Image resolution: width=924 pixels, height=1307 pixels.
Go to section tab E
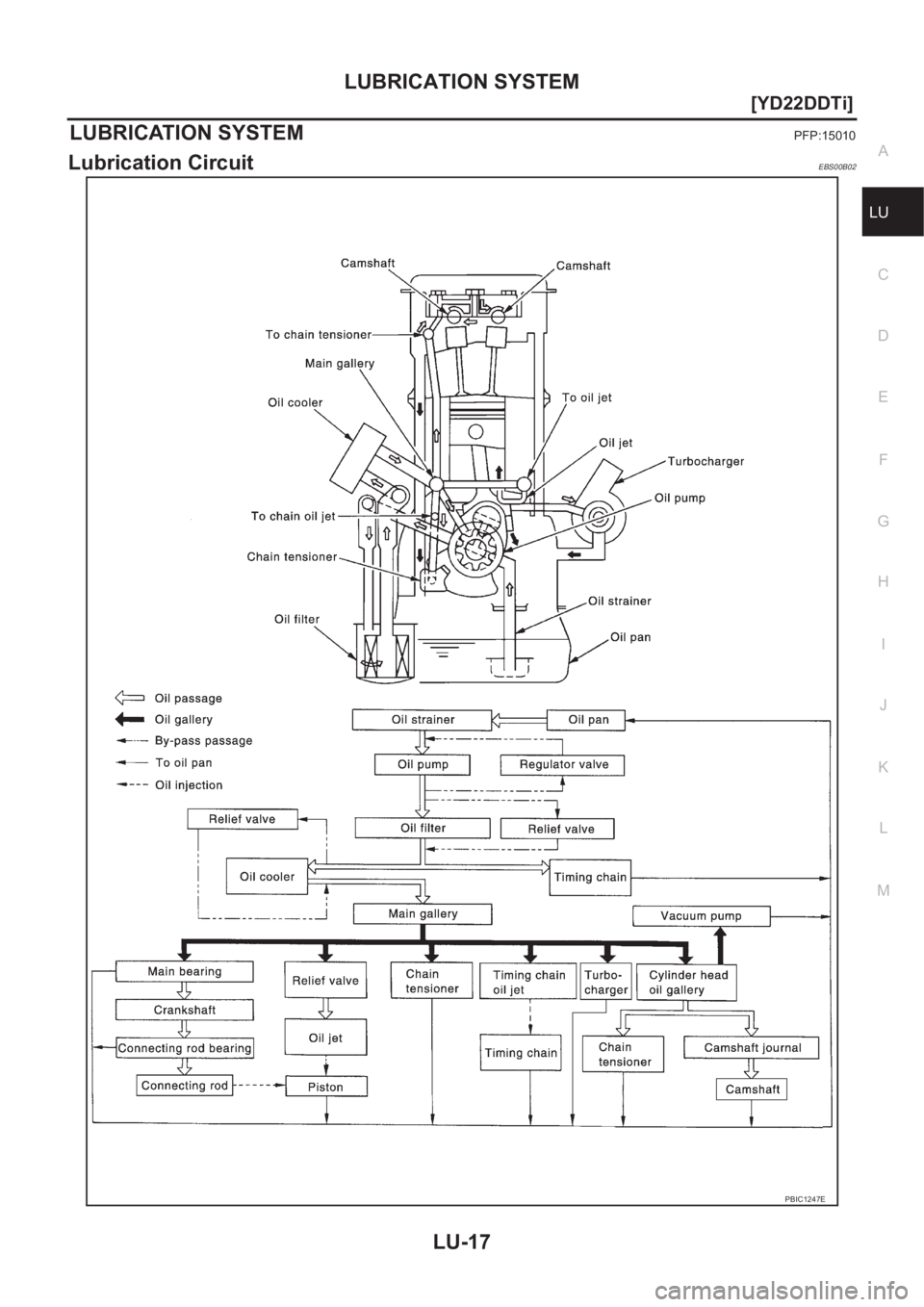884,397
